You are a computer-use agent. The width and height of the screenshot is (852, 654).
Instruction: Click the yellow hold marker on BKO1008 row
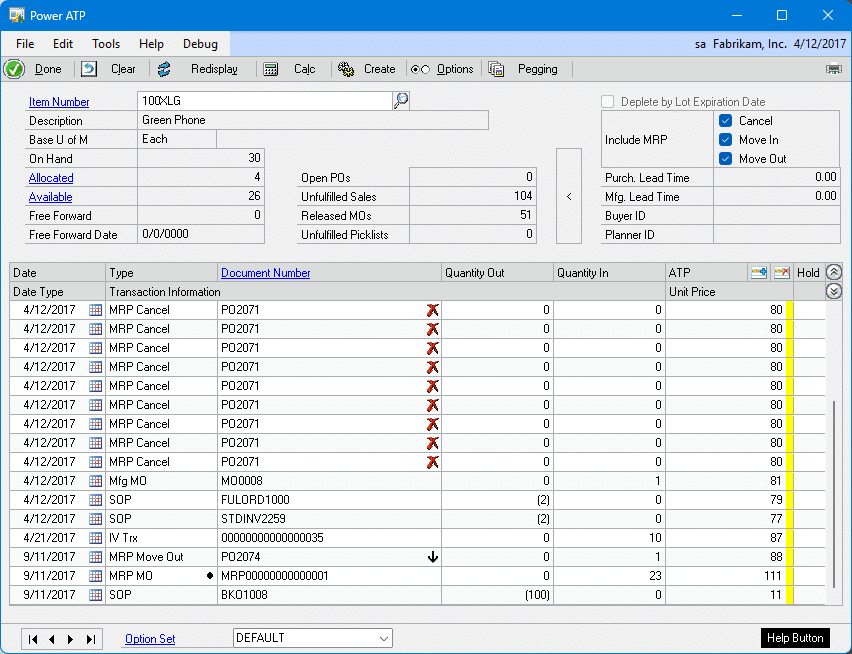(x=789, y=595)
